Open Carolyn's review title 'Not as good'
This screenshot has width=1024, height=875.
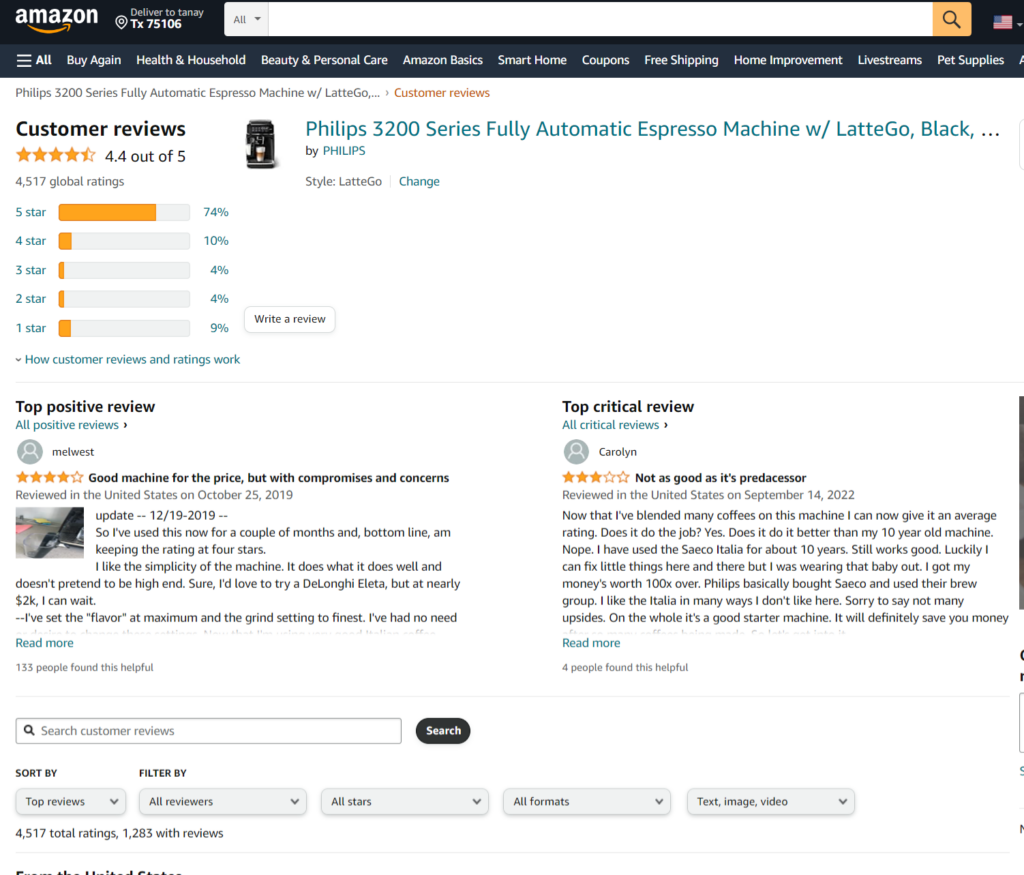pos(720,478)
